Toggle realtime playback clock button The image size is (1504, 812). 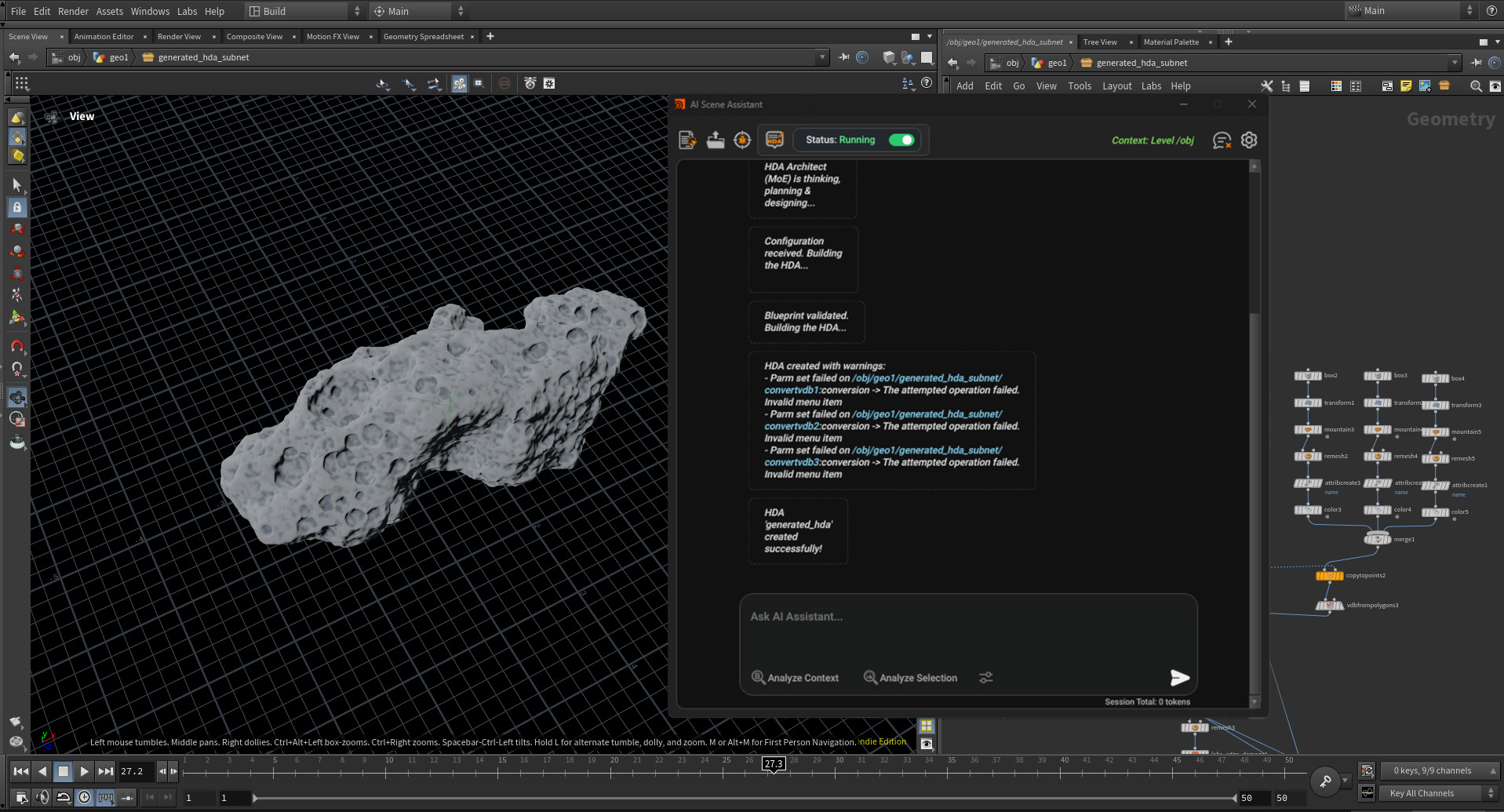coord(84,797)
